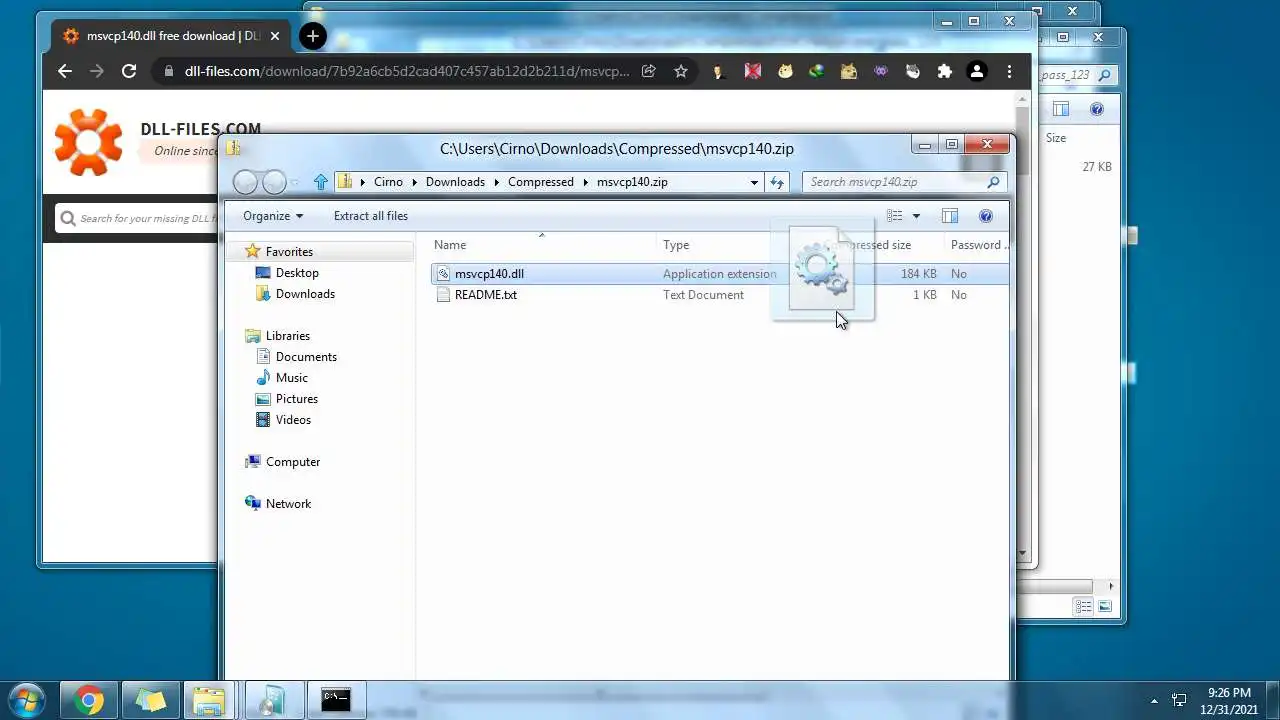The image size is (1280, 720).
Task: Select Downloads in the breadcrumb path
Action: pos(455,182)
